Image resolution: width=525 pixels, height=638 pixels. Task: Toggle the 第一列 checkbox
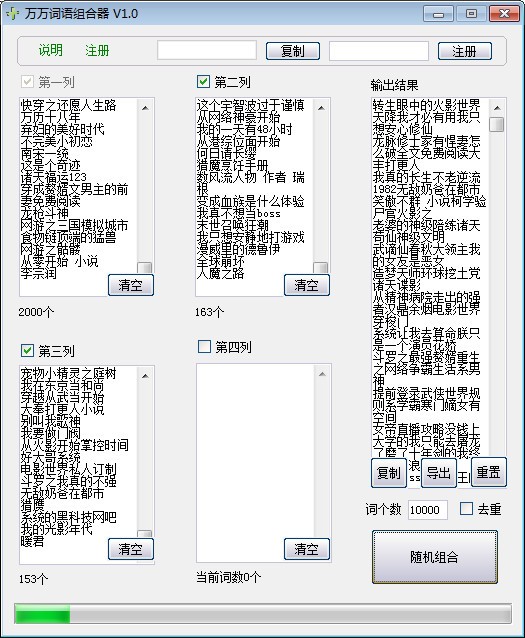[27, 82]
